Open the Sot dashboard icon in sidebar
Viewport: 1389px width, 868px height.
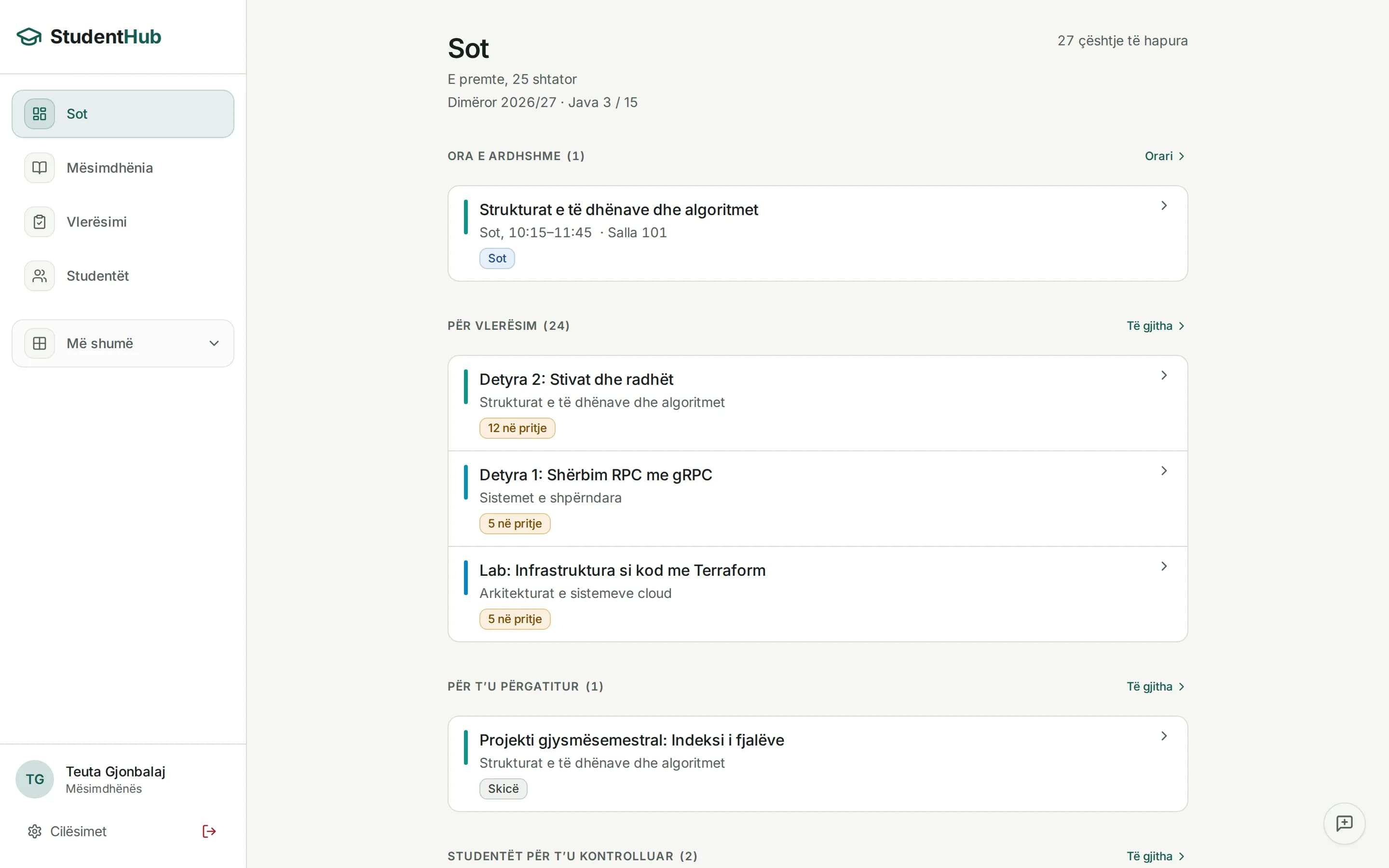[40, 114]
